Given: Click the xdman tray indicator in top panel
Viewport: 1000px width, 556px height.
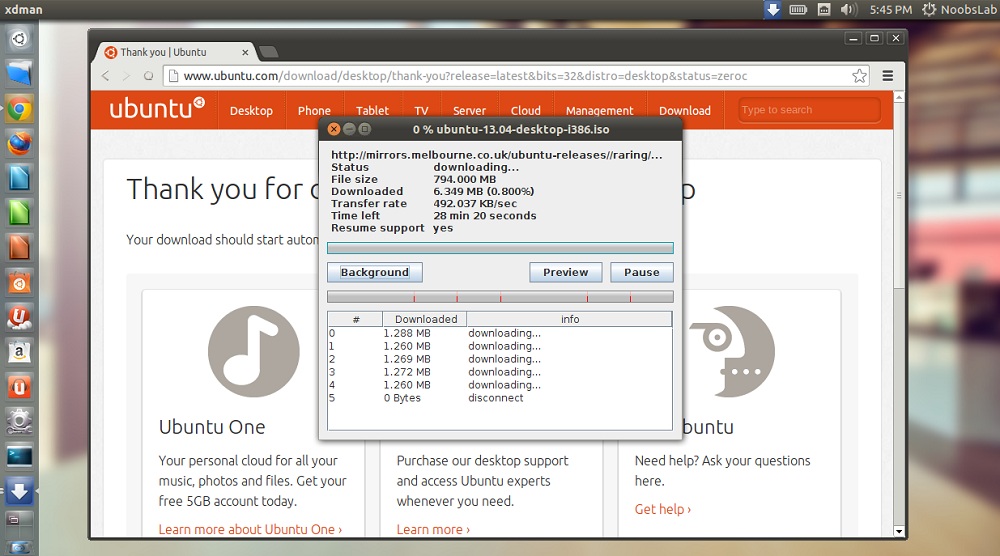Looking at the screenshot, I should click(772, 10).
